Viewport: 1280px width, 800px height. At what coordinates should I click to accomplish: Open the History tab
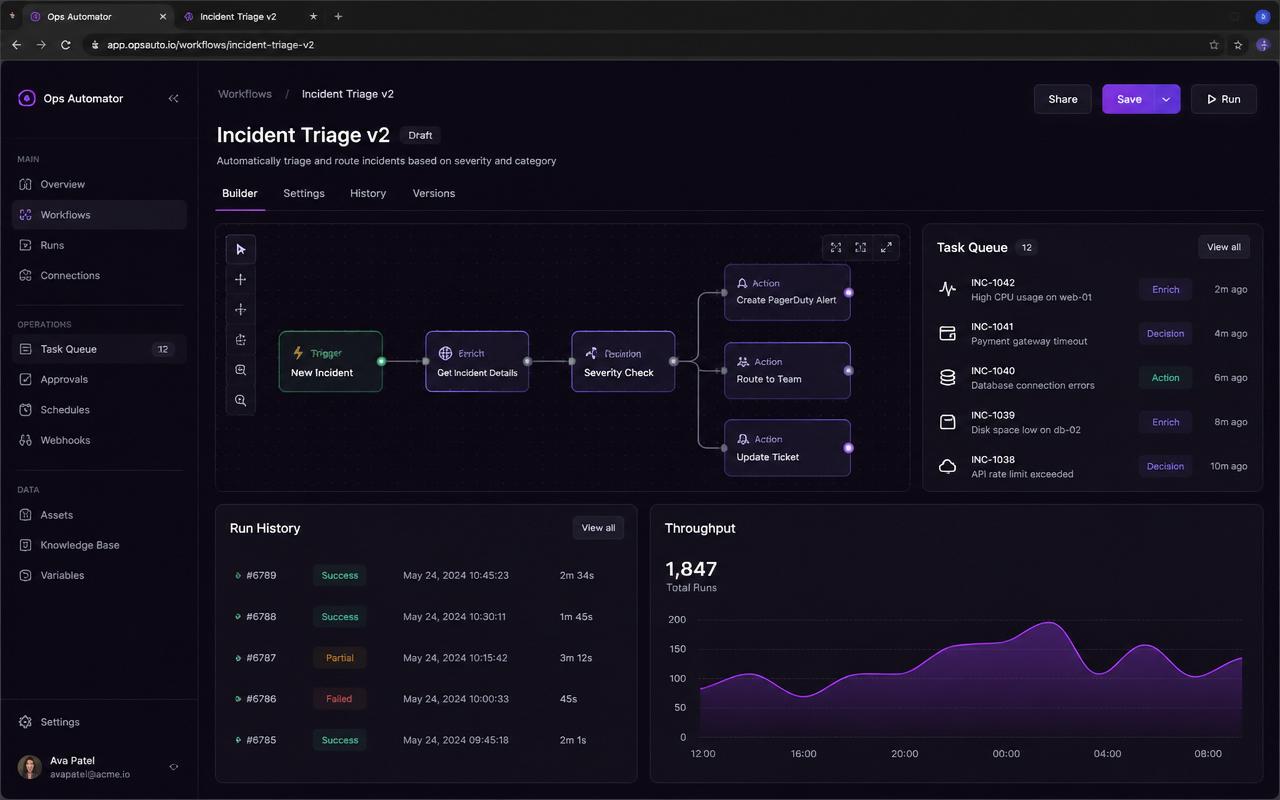(368, 193)
